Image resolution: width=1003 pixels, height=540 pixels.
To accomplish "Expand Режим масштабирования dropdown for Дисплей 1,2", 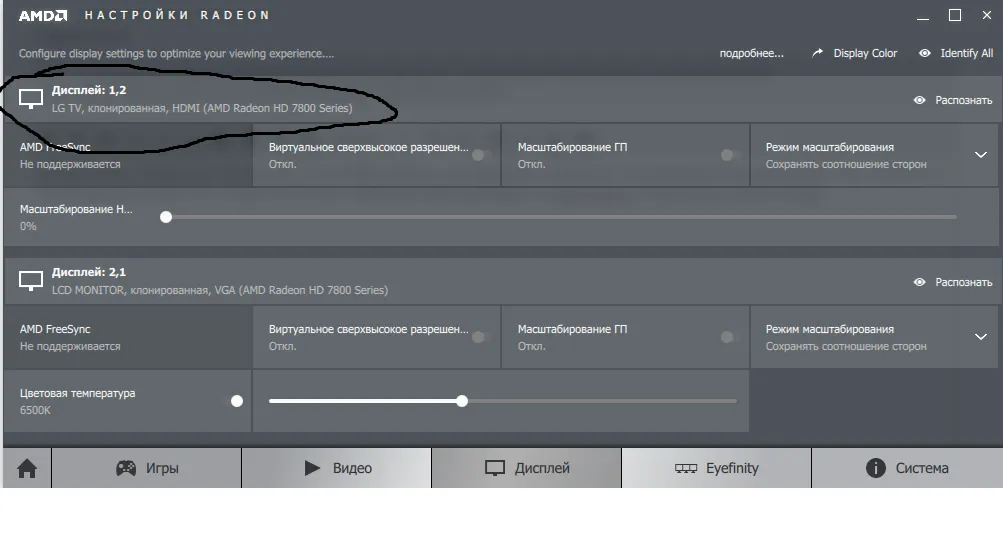I will (981, 155).
